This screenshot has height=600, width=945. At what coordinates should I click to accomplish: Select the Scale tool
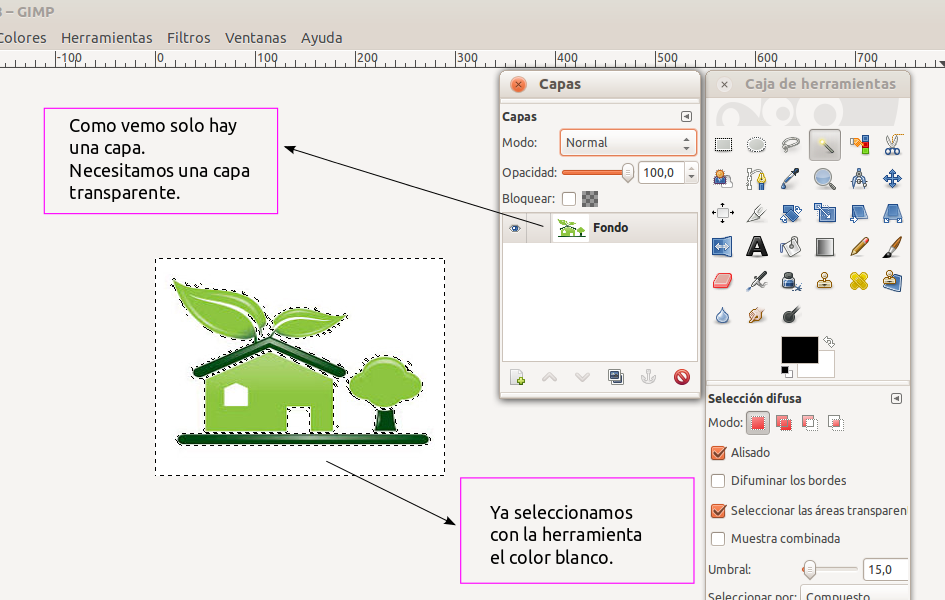[x=824, y=213]
